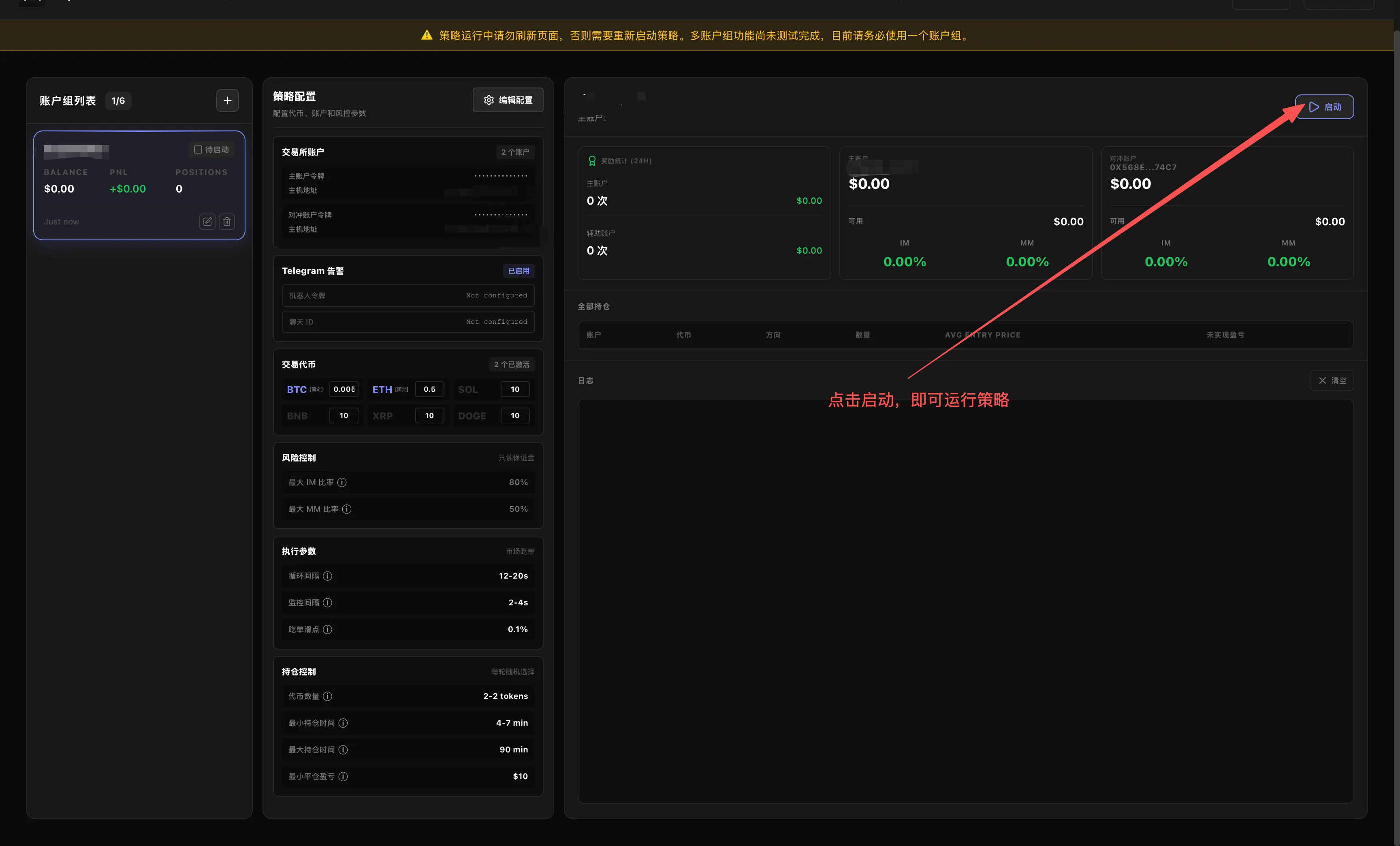The height and width of the screenshot is (846, 1400).
Task: Click info icon next to 循环间隔
Action: (327, 576)
